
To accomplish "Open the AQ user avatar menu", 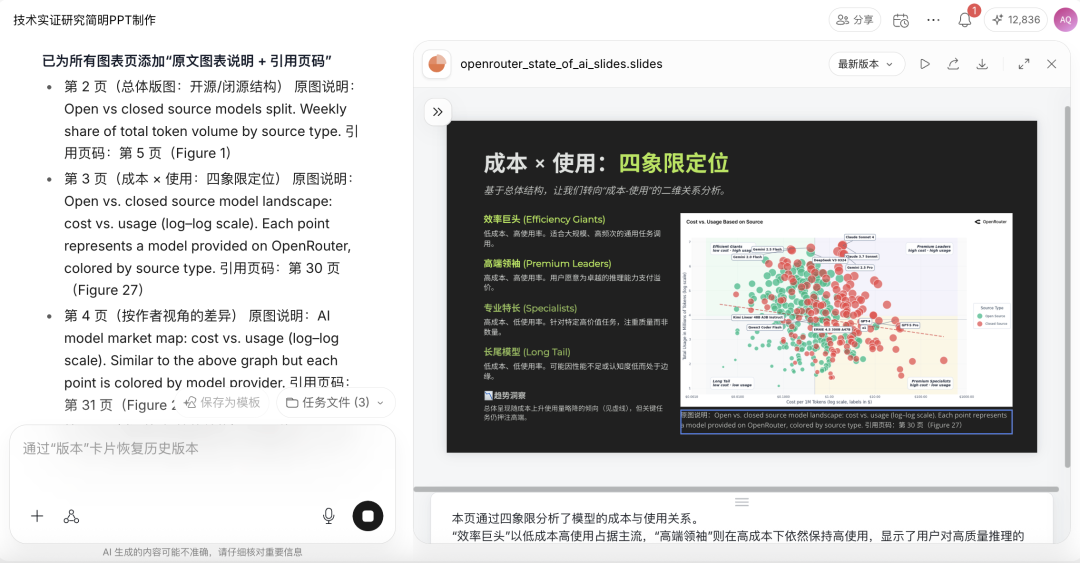I will (x=1066, y=20).
